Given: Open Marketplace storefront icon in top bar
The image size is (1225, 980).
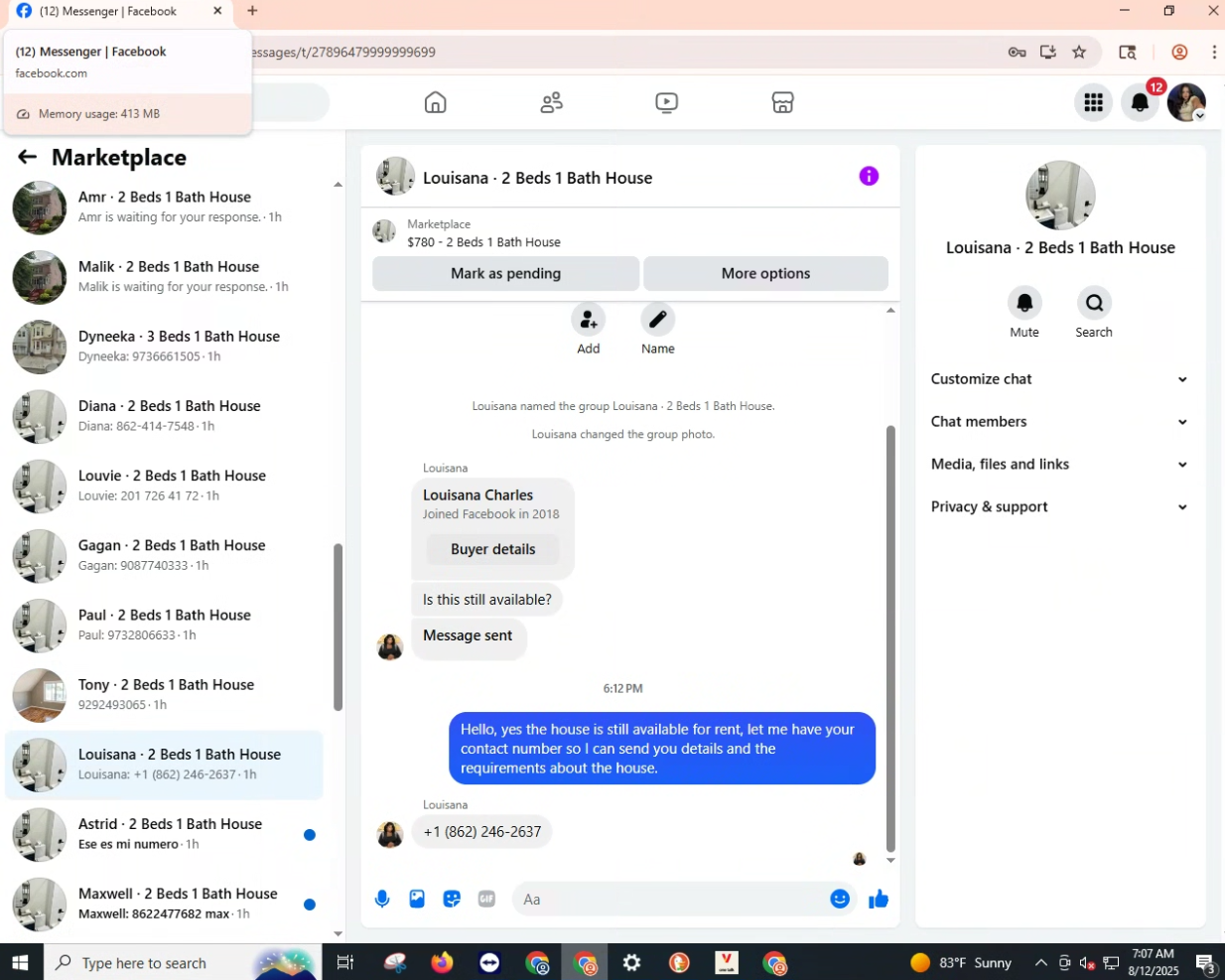Looking at the screenshot, I should point(782,102).
